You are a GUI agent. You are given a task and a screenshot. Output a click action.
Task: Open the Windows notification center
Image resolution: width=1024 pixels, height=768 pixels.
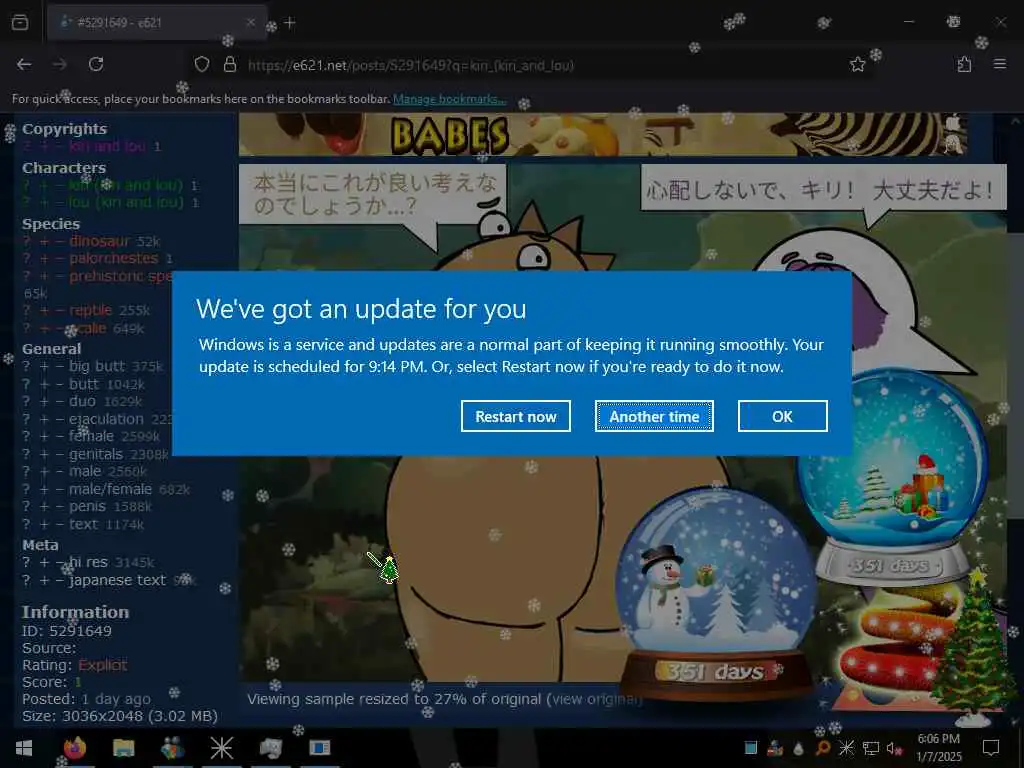[x=991, y=748]
